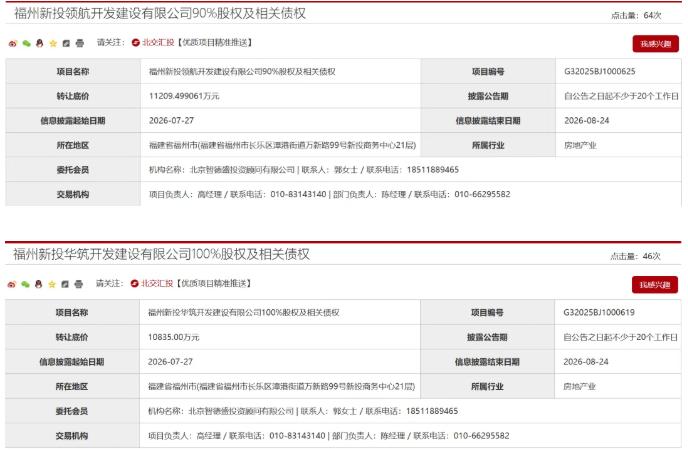Star the 华筑 listing as favorite
This screenshot has width=688, height=454.
(52, 284)
